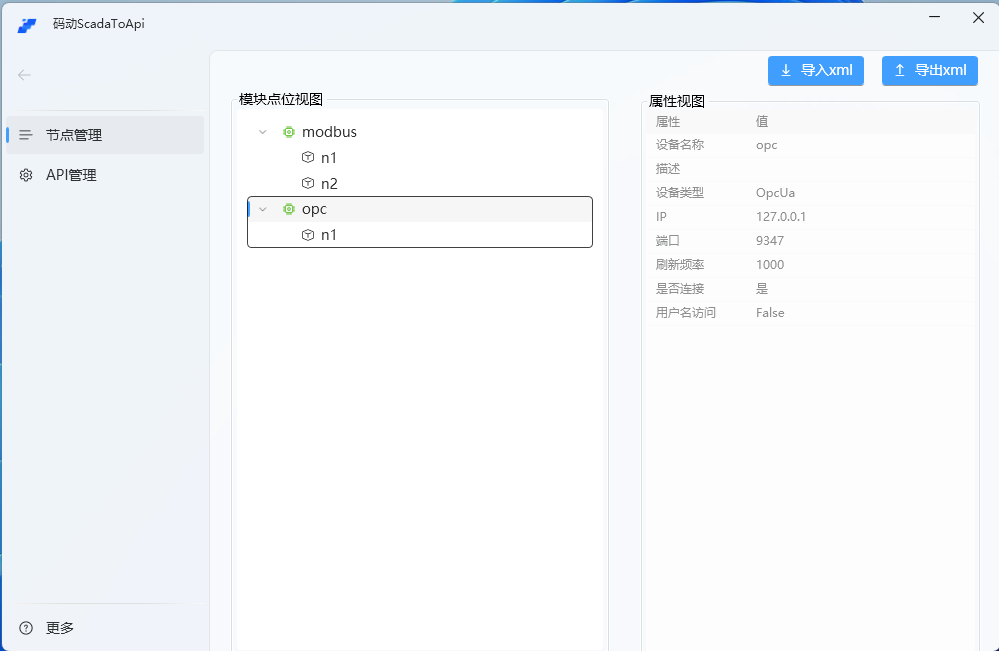The height and width of the screenshot is (651, 999).
Task: Select the hexagon icon of node n1 under modbus
Action: coord(307,157)
